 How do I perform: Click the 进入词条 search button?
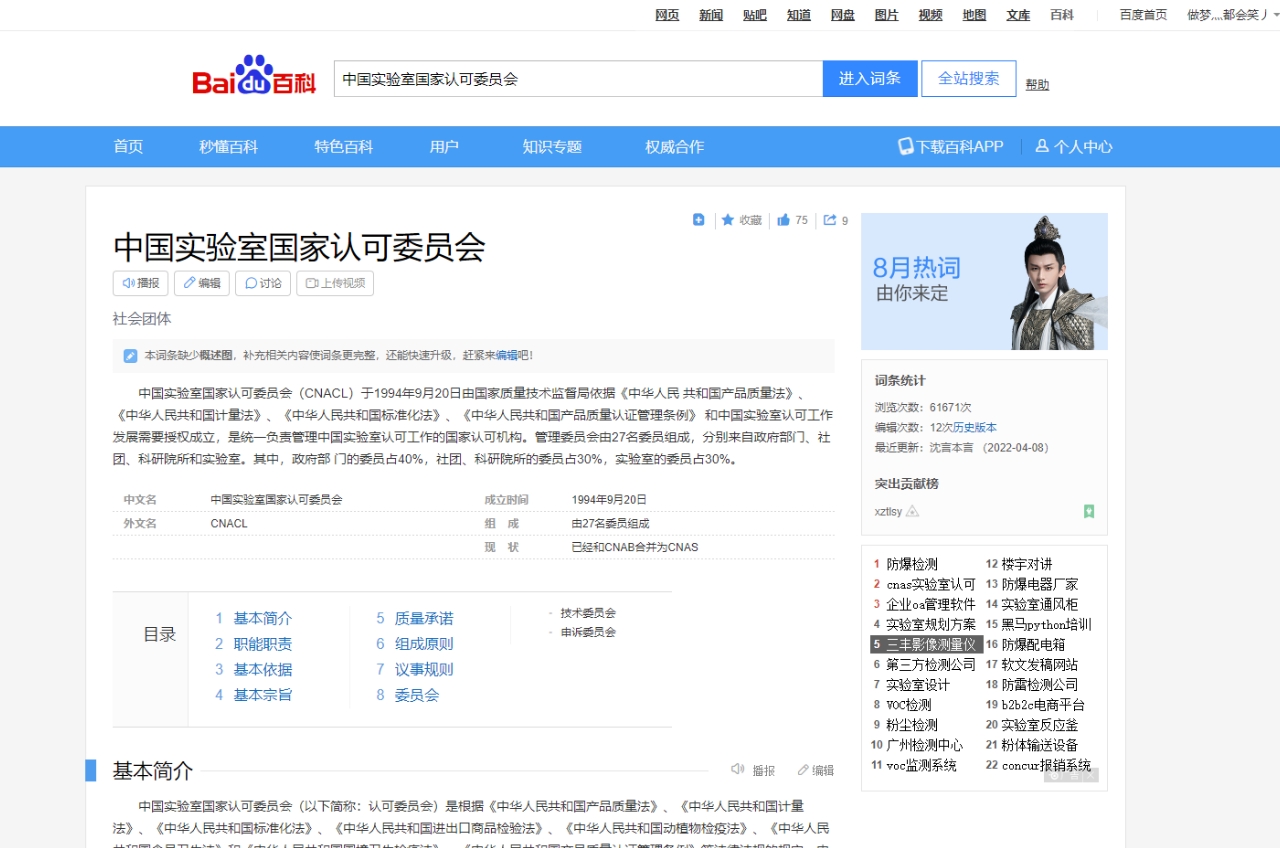pos(869,78)
